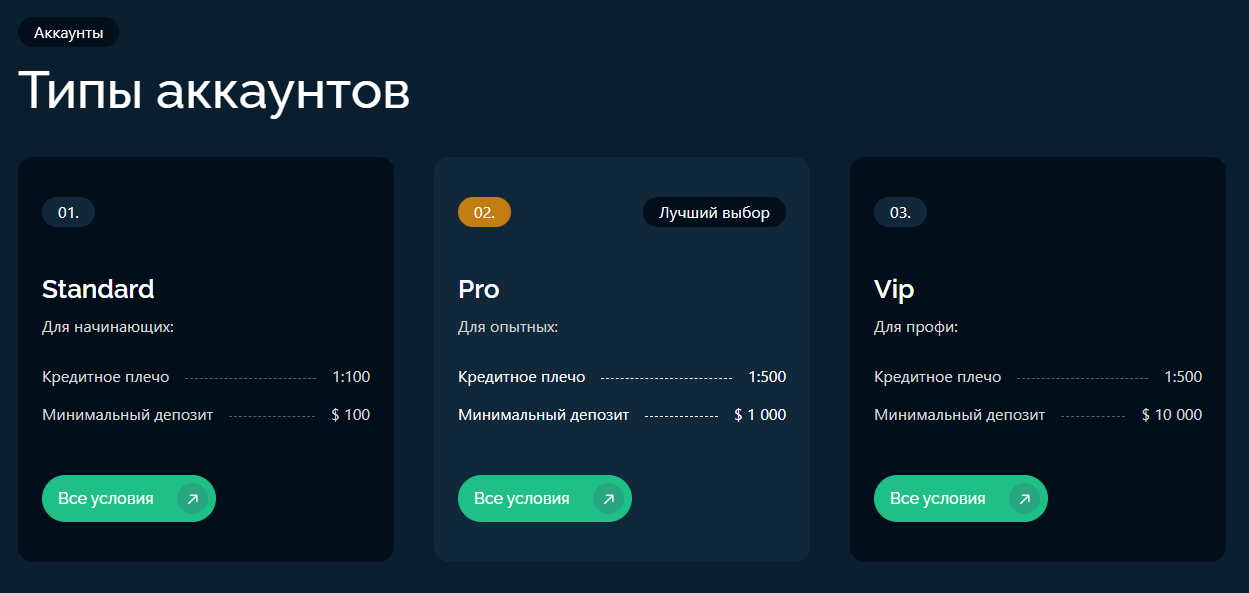Image resolution: width=1249 pixels, height=593 pixels.
Task: Click the Аккаунты pill label
Action: pos(68,32)
